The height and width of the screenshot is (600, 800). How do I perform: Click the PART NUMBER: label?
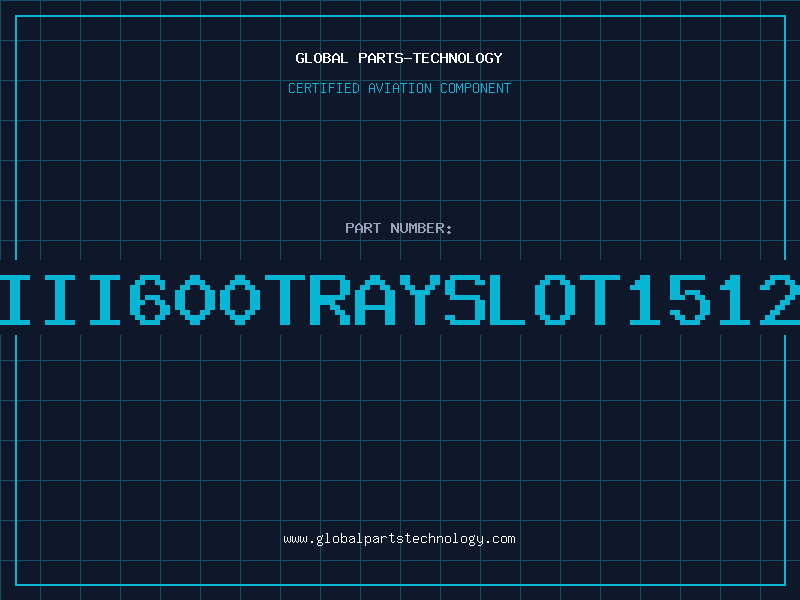[399, 228]
